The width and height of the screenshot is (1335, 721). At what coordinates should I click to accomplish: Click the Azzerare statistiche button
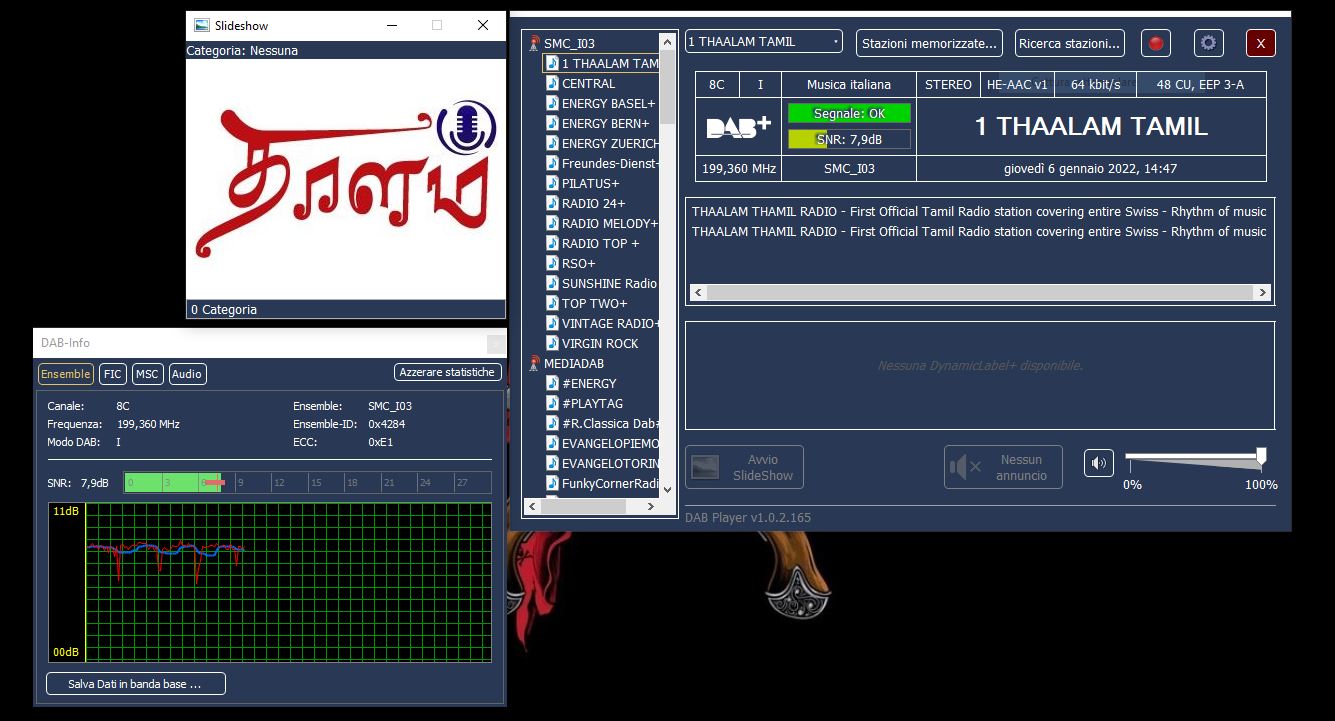tap(447, 372)
